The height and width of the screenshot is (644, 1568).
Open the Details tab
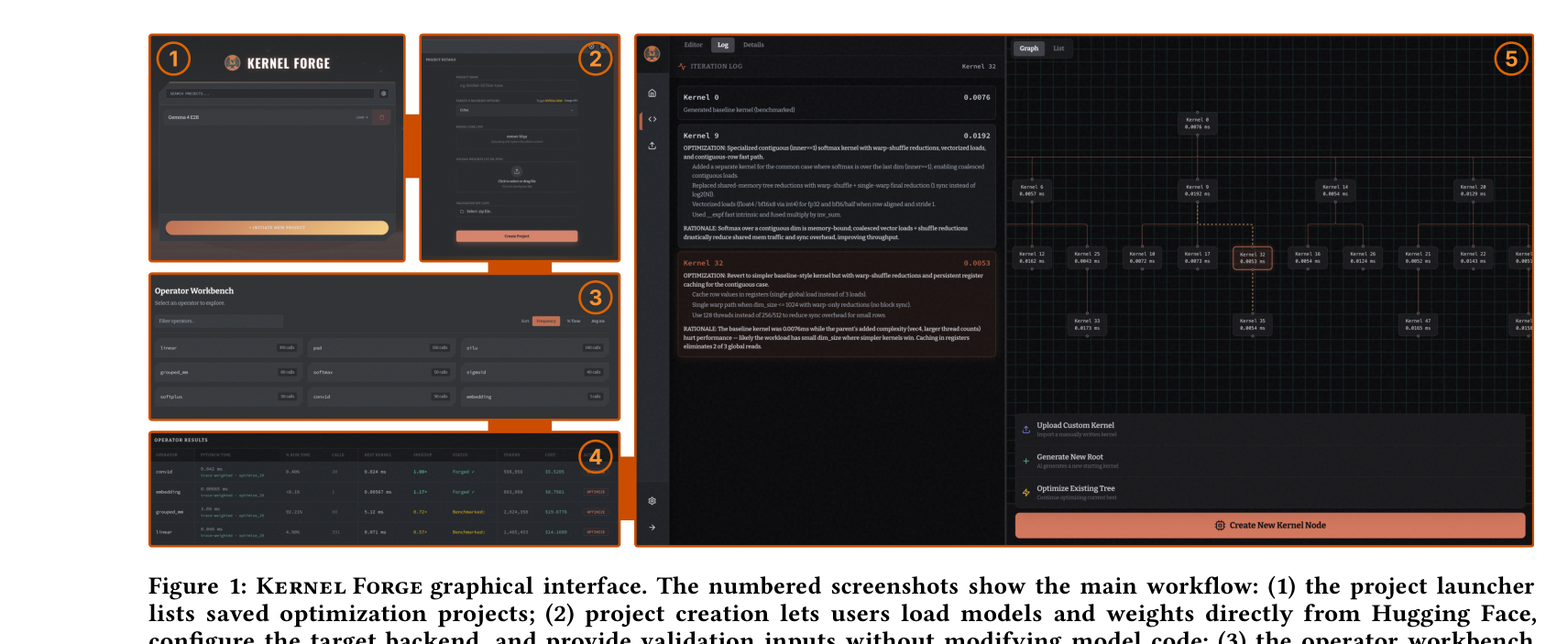point(753,45)
